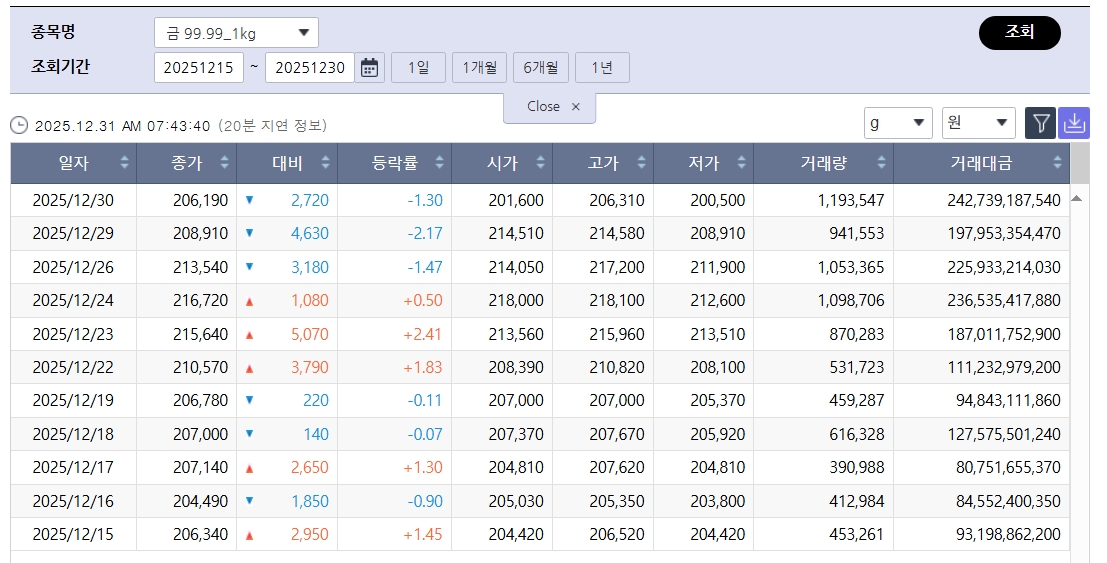1107x563 pixels.
Task: Click the change value 4,630
Action: click(310, 233)
